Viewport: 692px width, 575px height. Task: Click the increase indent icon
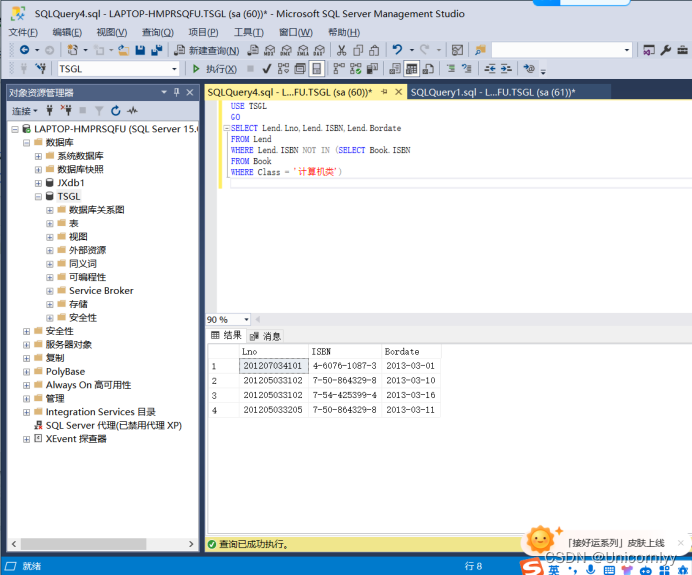[x=506, y=68]
